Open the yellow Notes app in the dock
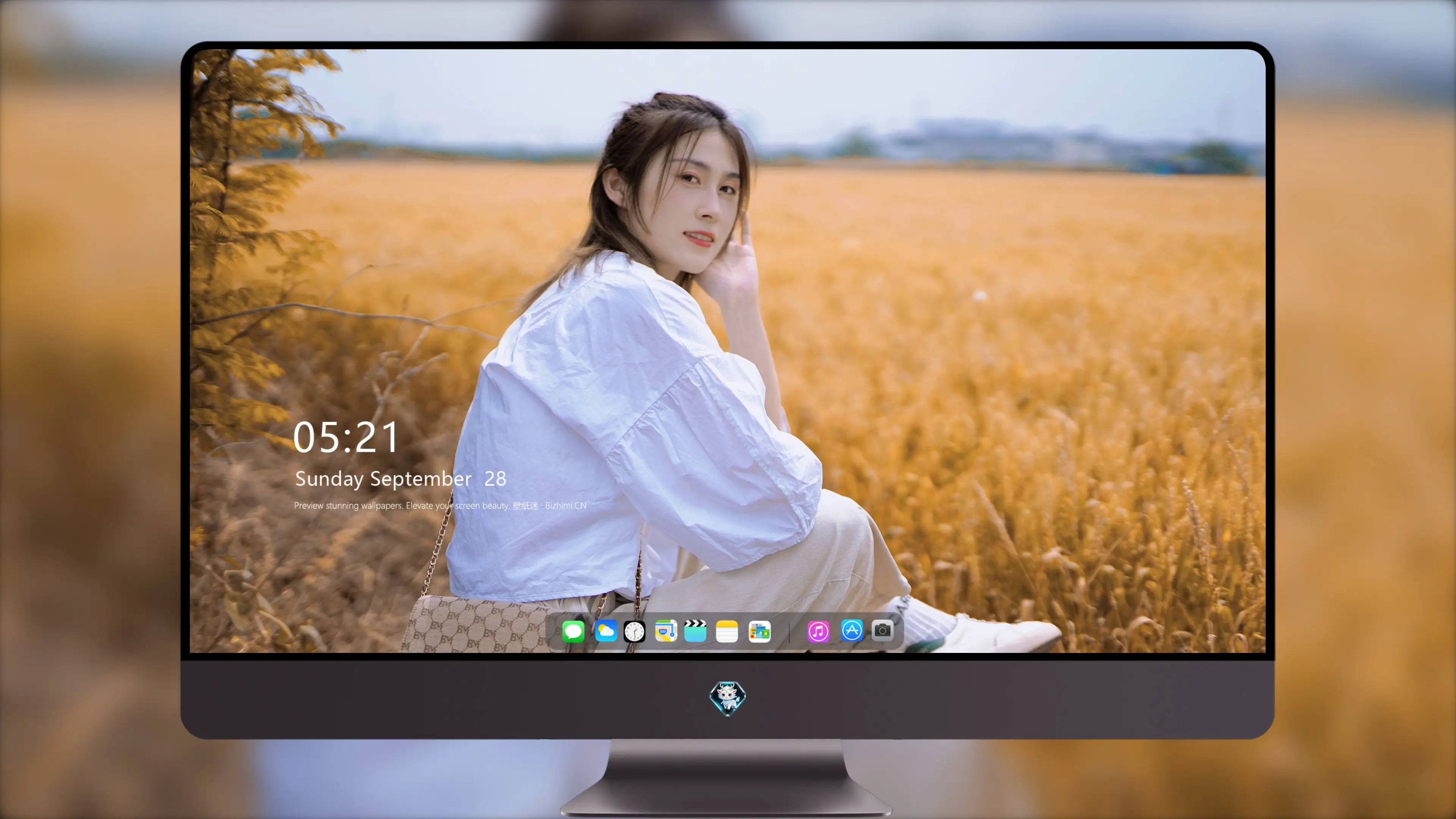The height and width of the screenshot is (819, 1456). point(727,631)
